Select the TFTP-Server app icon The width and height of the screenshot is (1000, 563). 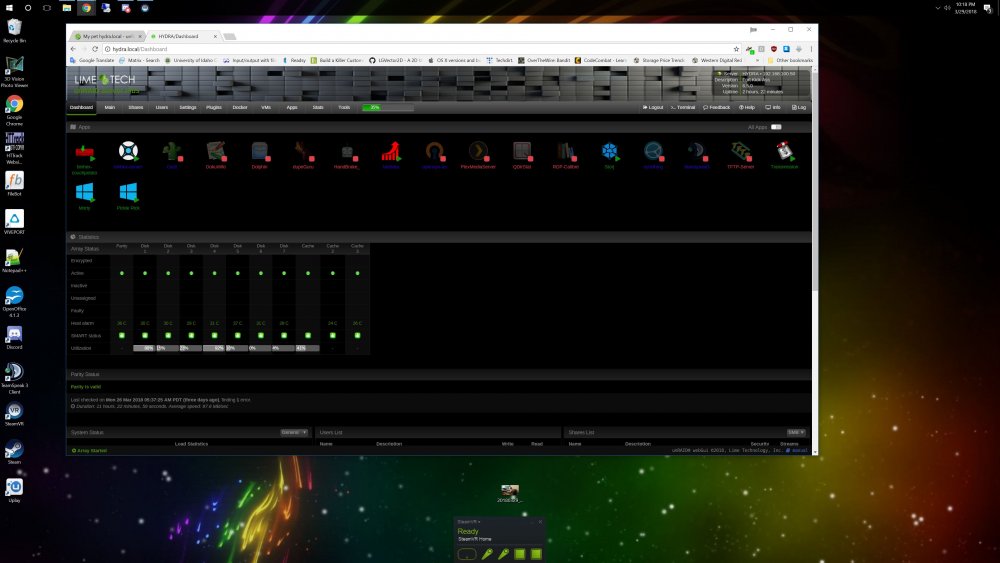coord(740,151)
